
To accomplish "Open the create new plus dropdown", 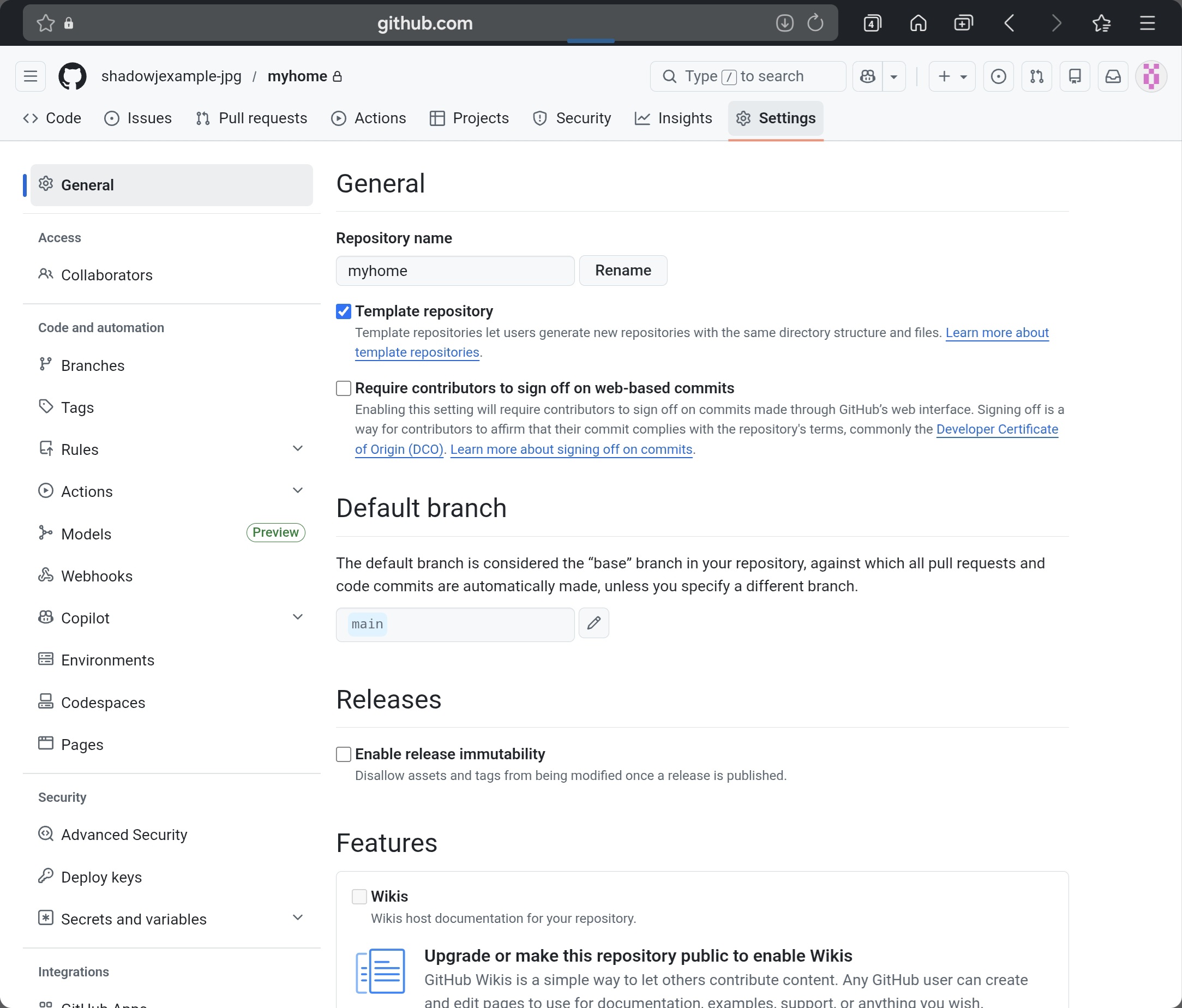I will (x=951, y=76).
